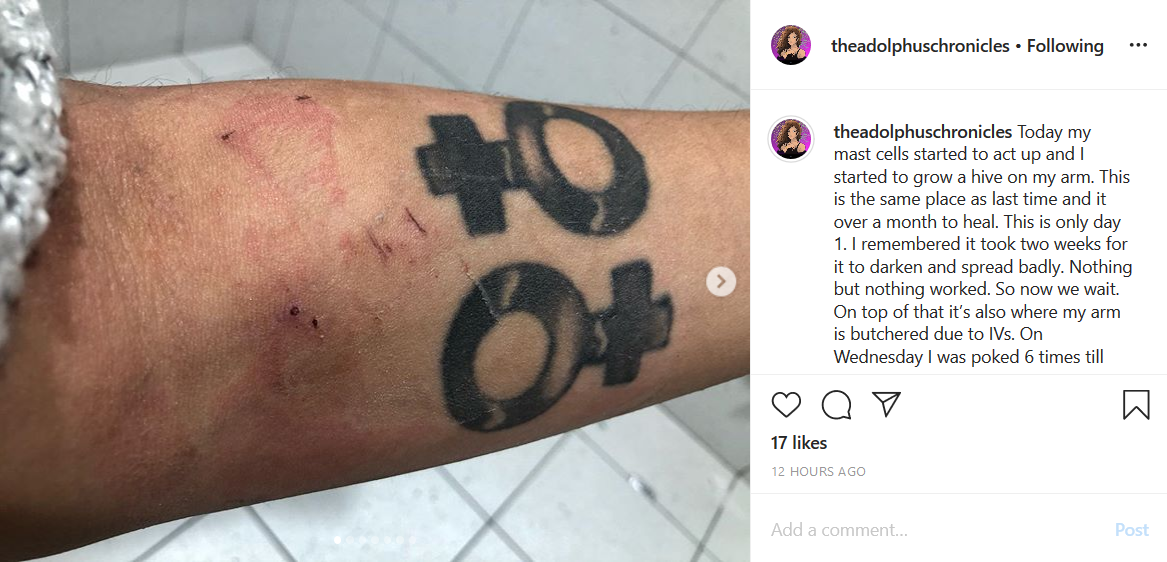Open profile avatar in the post header
1167x562 pixels.
pos(790,45)
